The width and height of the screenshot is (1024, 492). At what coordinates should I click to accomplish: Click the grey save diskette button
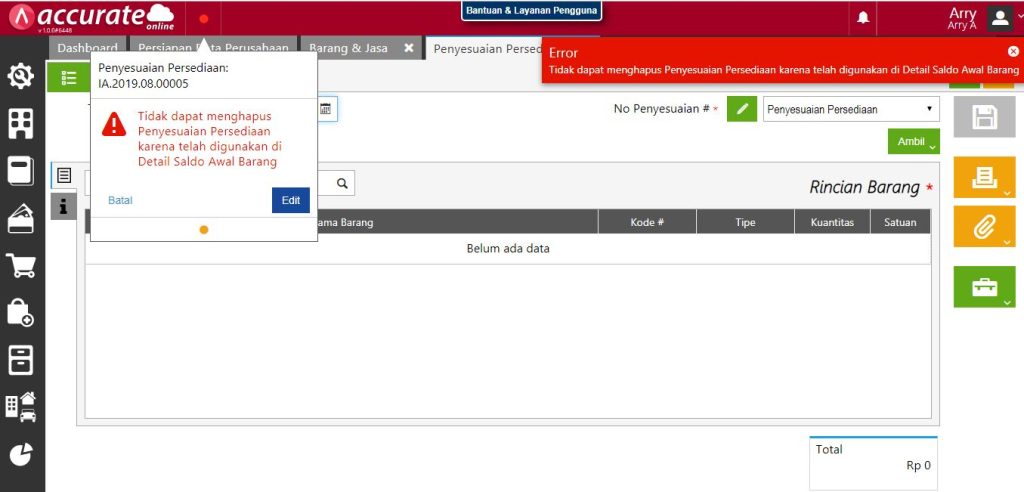(984, 118)
